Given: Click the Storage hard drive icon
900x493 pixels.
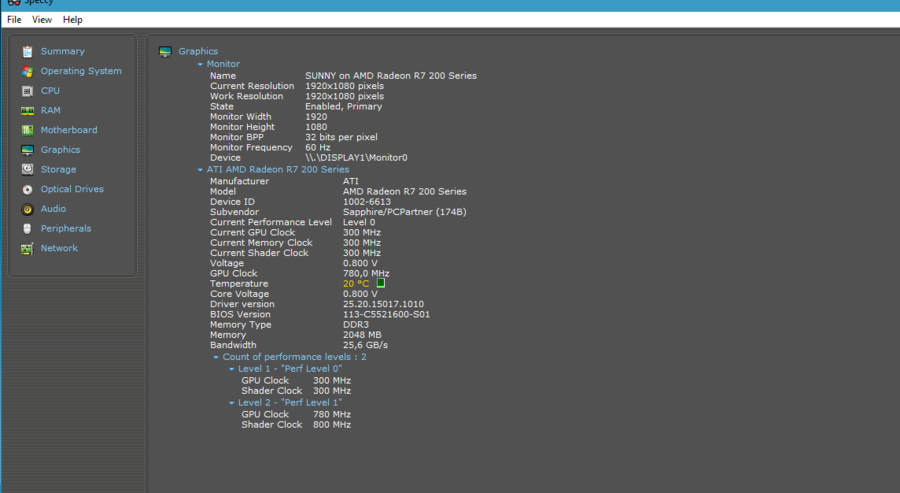Looking at the screenshot, I should point(27,169).
